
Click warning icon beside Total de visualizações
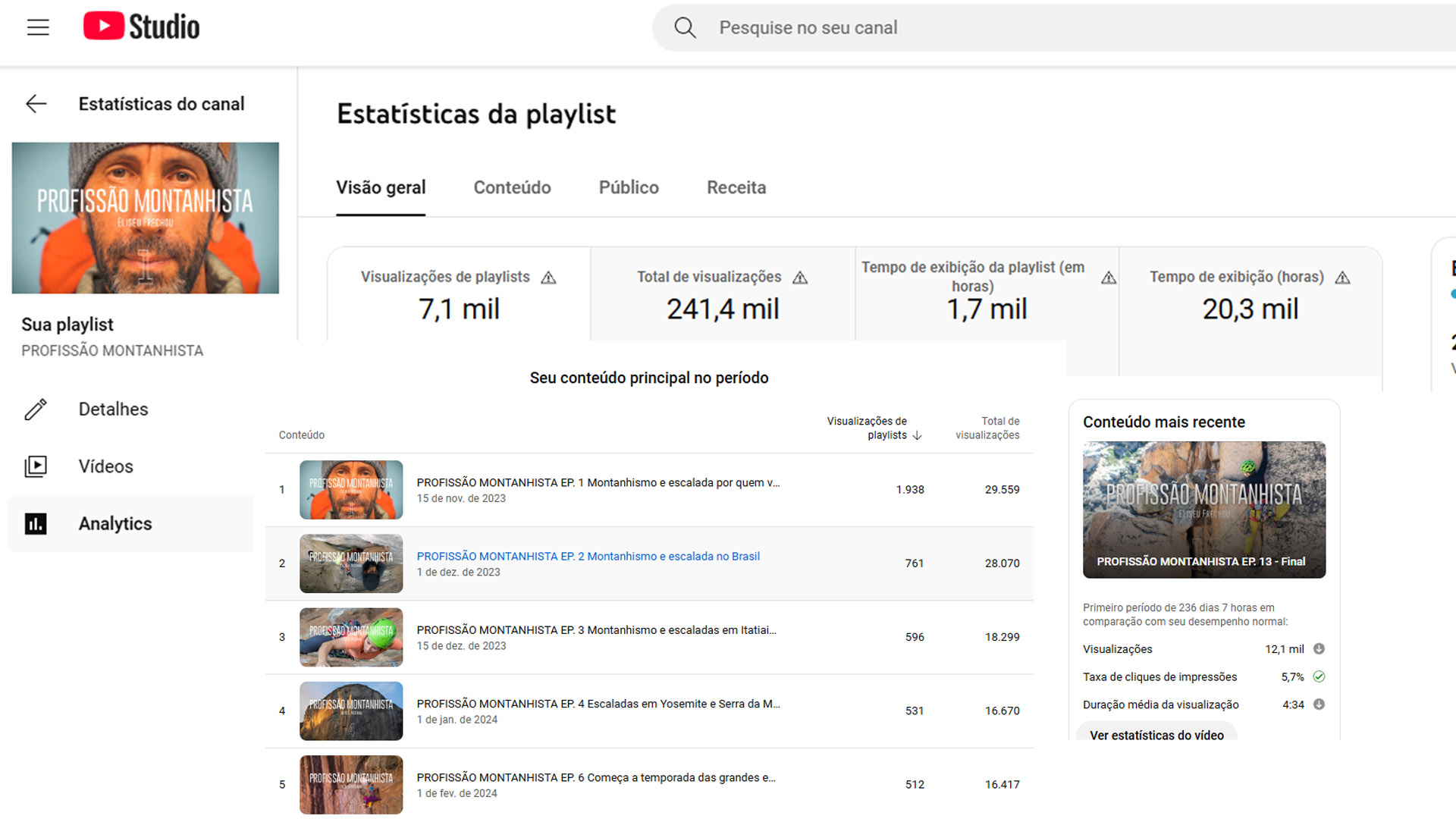pyautogui.click(x=800, y=278)
